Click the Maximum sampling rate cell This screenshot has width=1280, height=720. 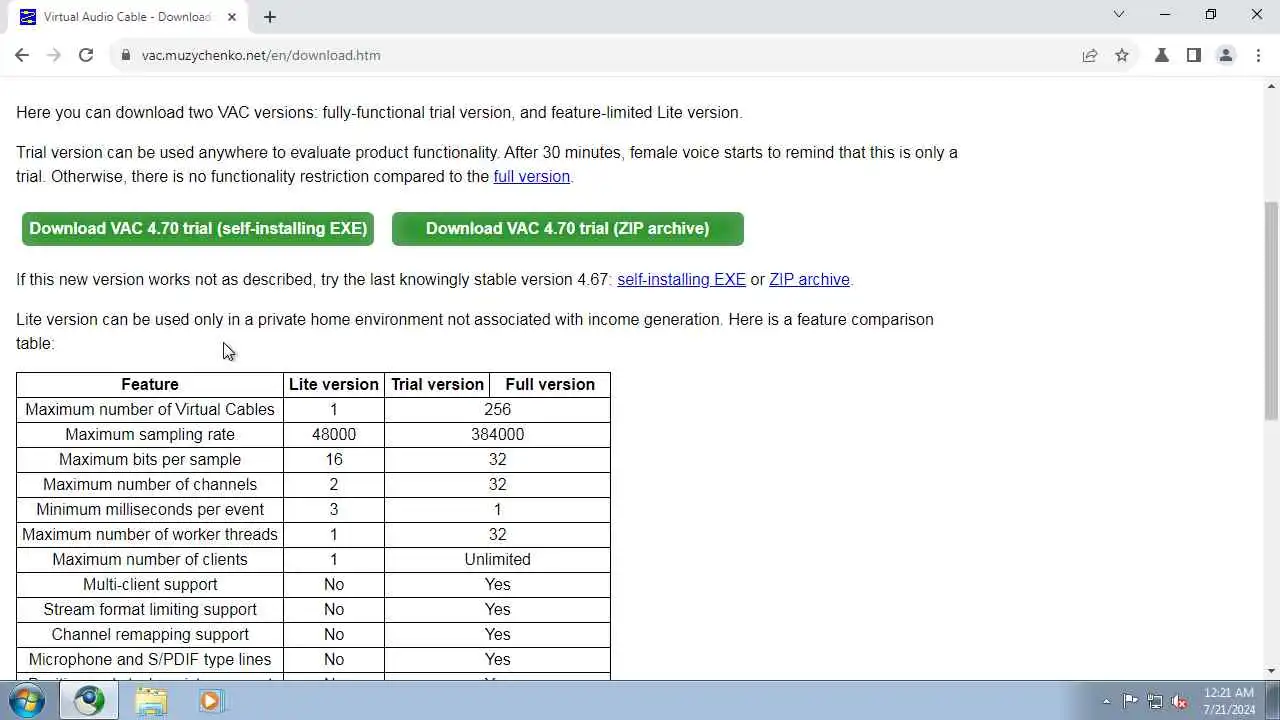150,434
